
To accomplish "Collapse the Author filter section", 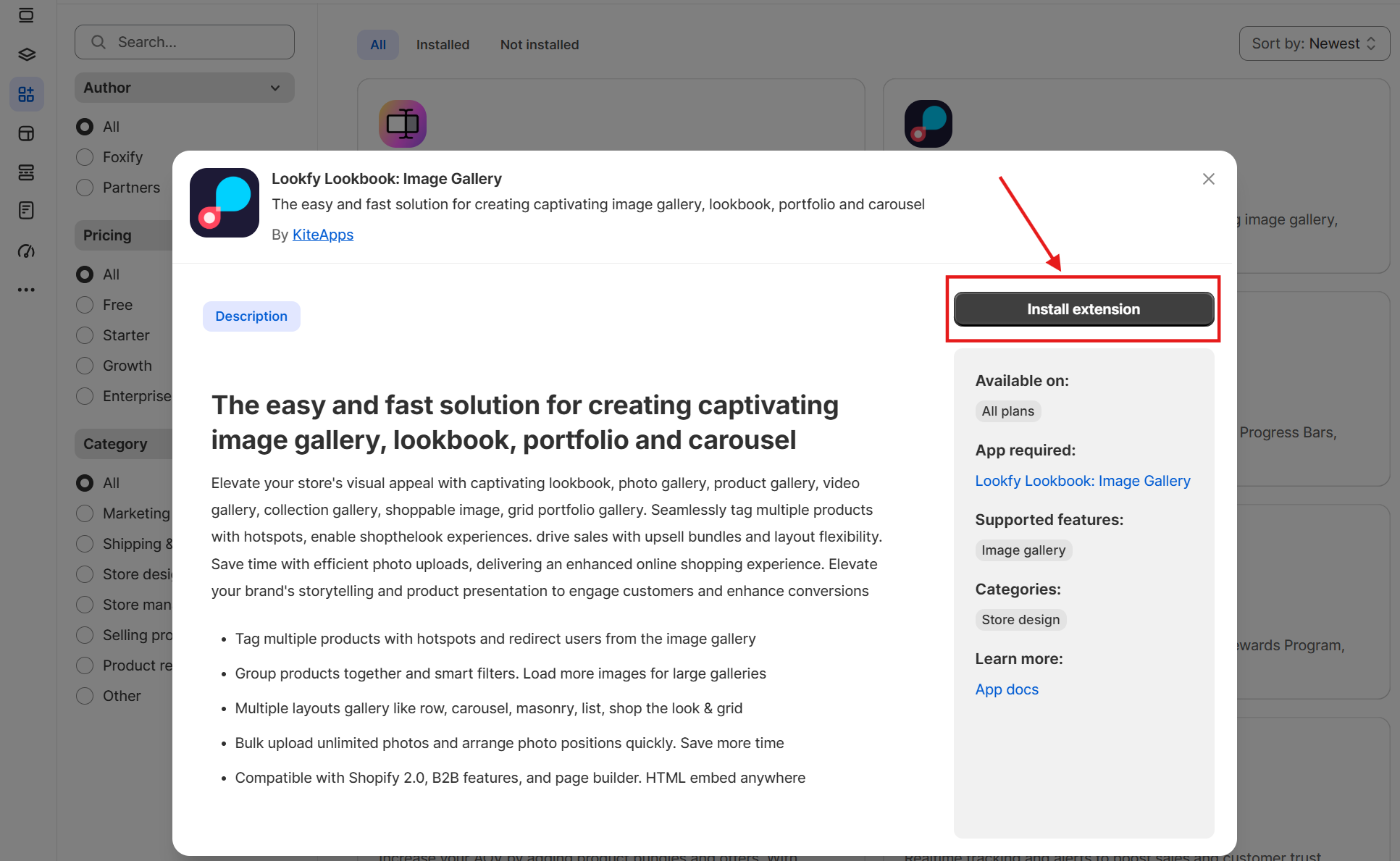I will 185,88.
